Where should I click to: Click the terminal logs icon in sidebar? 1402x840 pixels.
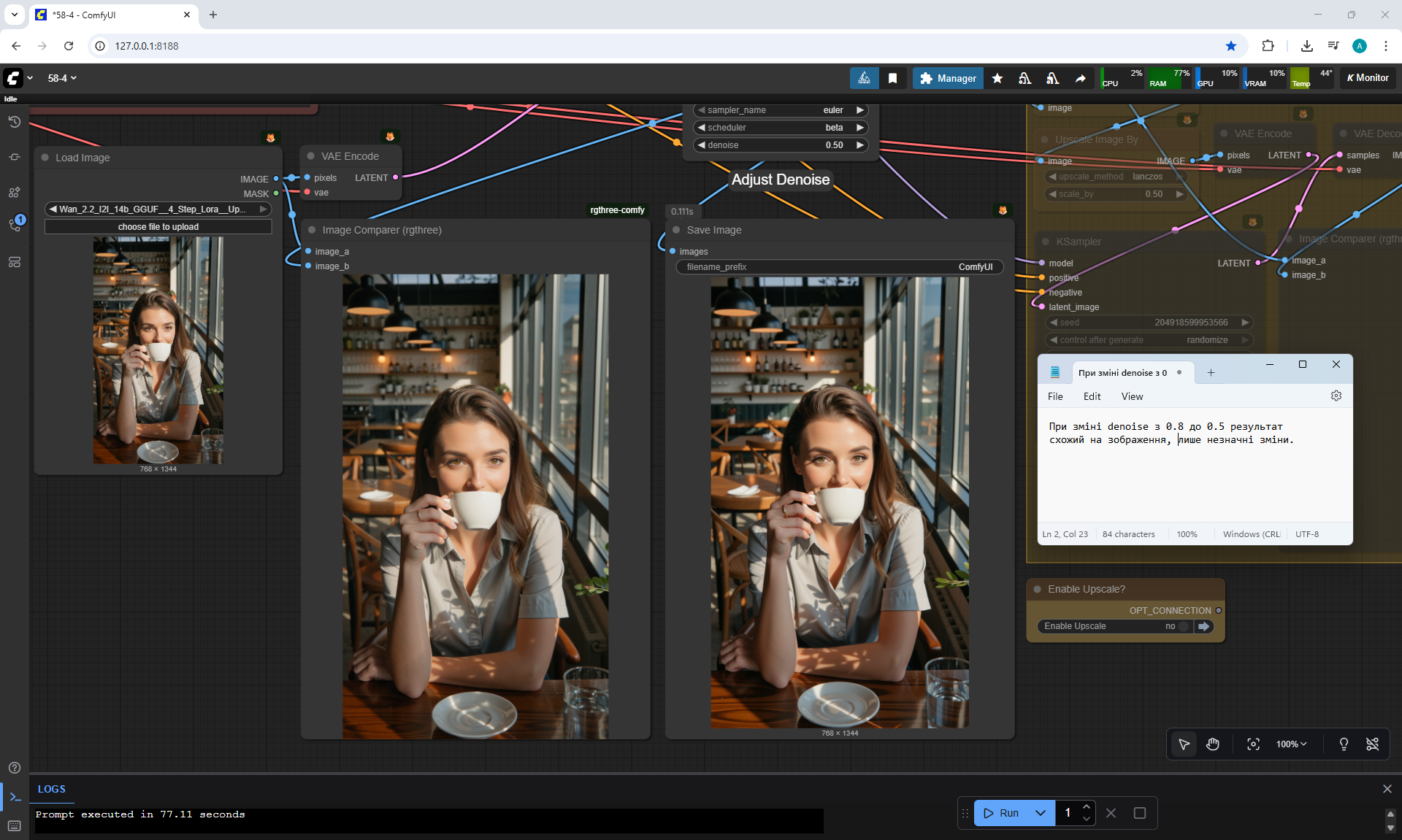point(15,797)
